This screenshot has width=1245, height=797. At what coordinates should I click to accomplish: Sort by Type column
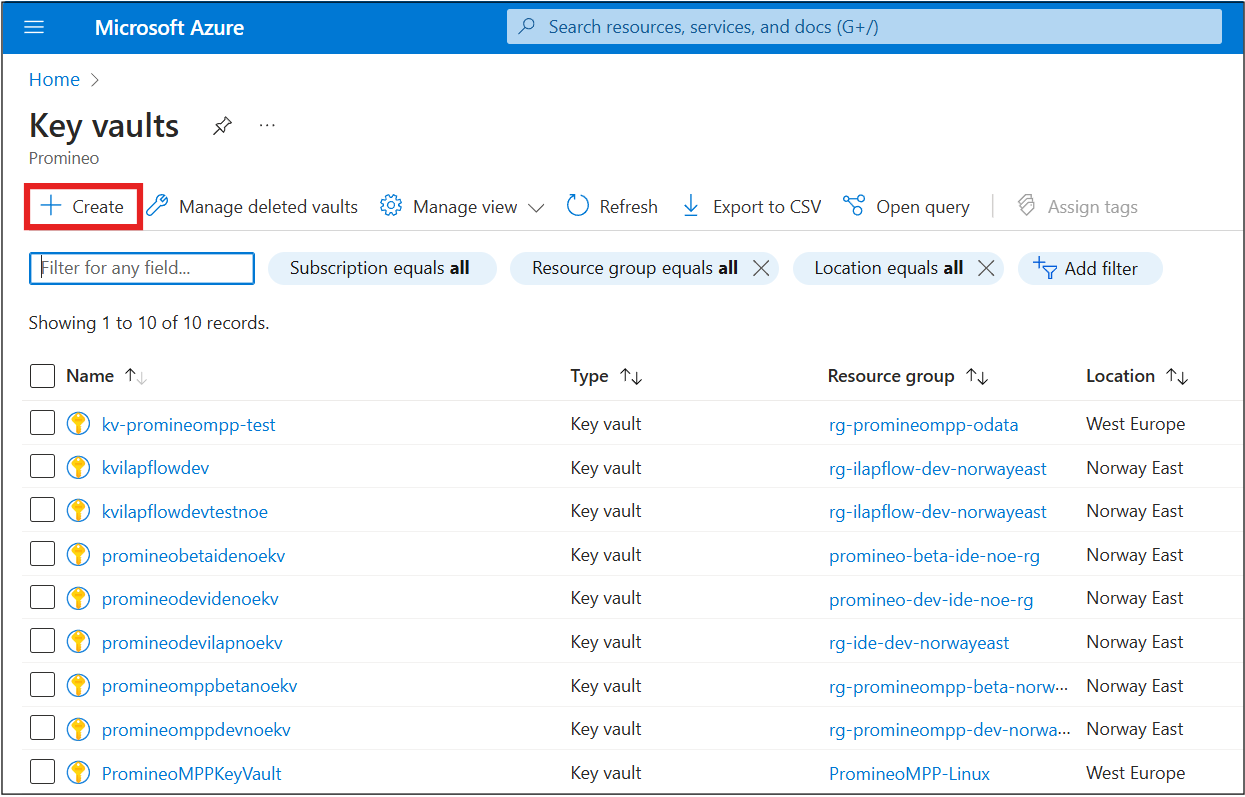point(631,376)
